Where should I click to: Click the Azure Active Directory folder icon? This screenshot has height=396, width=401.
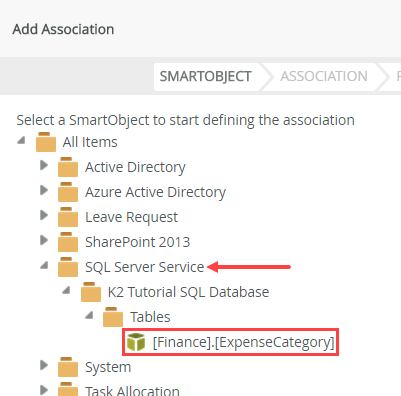(x=68, y=192)
